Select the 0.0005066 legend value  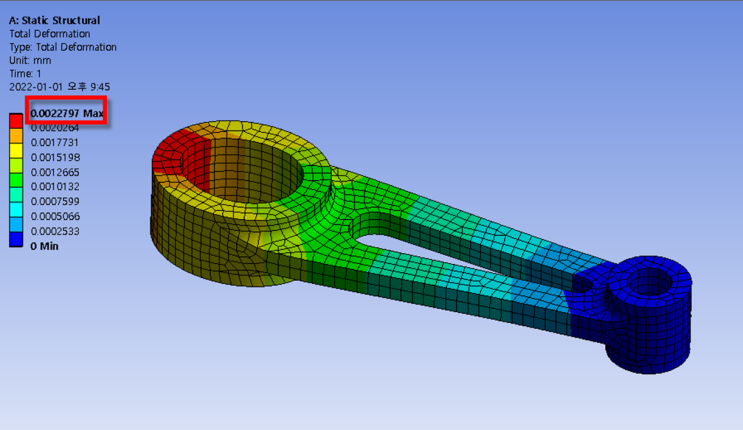click(x=55, y=217)
